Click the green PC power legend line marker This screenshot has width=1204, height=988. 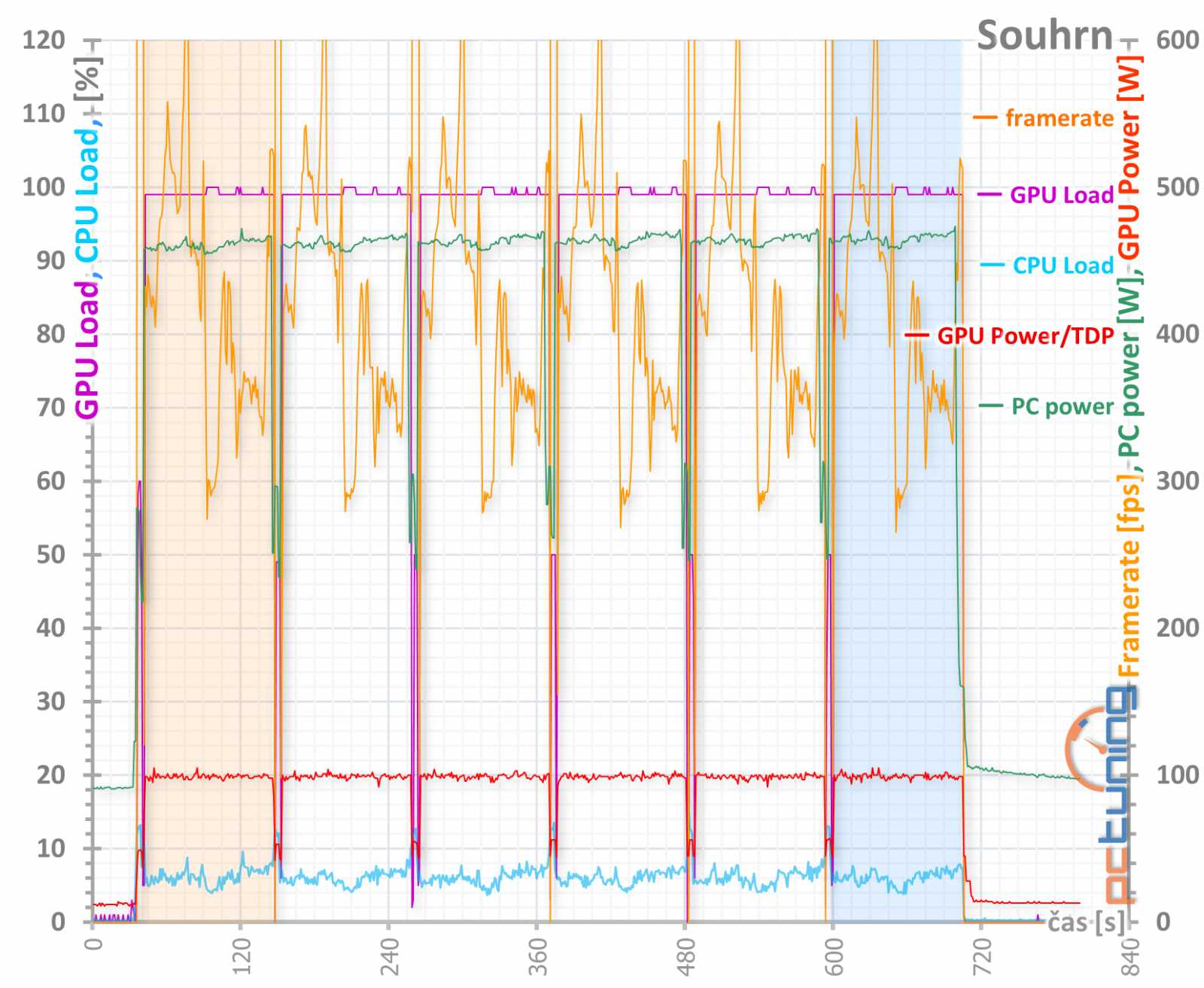point(991,406)
